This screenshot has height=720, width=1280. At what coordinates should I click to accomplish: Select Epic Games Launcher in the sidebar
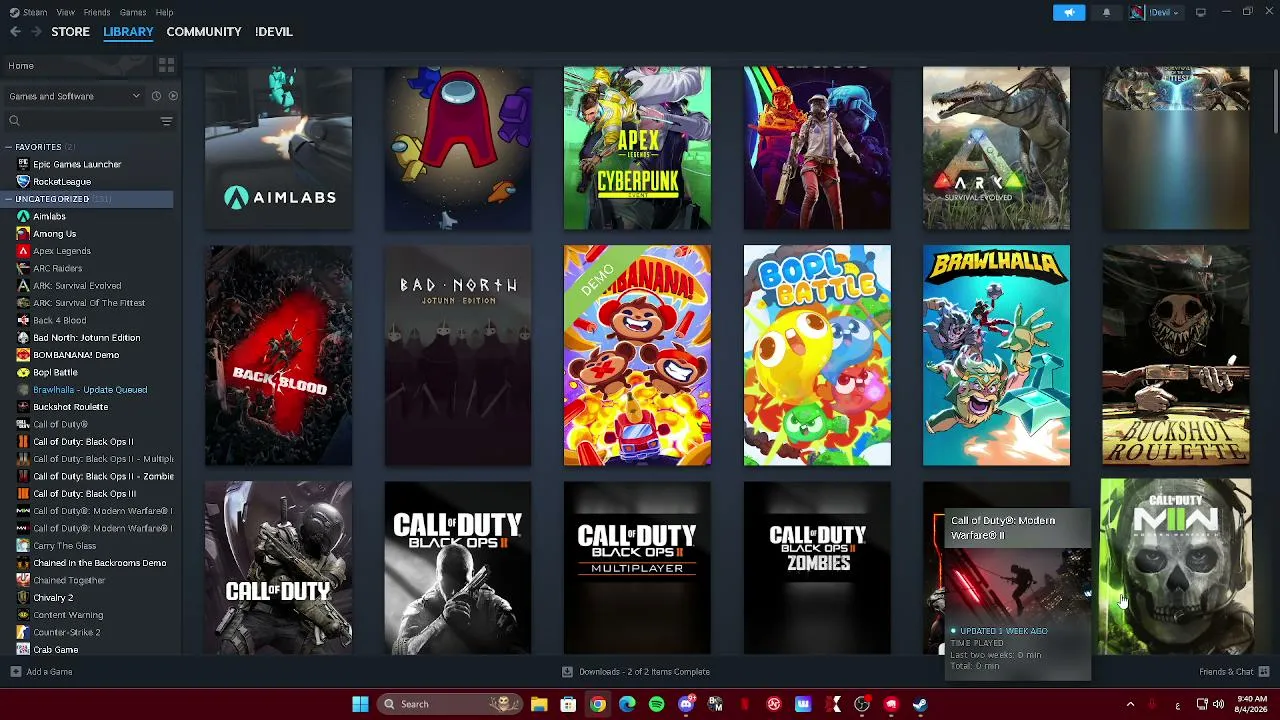coord(77,164)
